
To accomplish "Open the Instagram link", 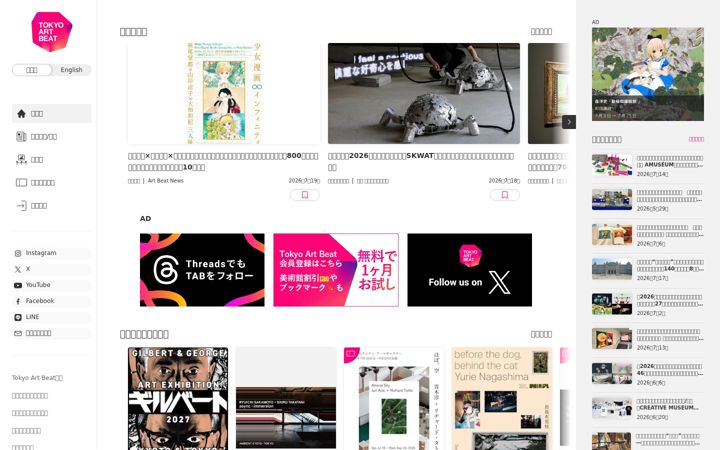I will pos(51,253).
